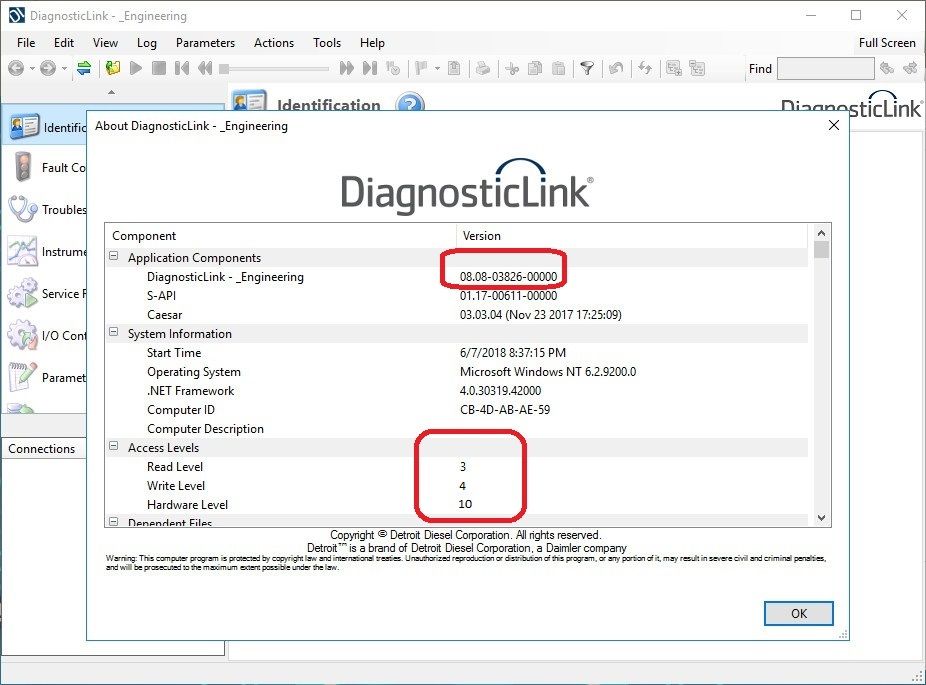The height and width of the screenshot is (685, 926).
Task: Open the Instrumentation chart icon
Action: point(23,252)
